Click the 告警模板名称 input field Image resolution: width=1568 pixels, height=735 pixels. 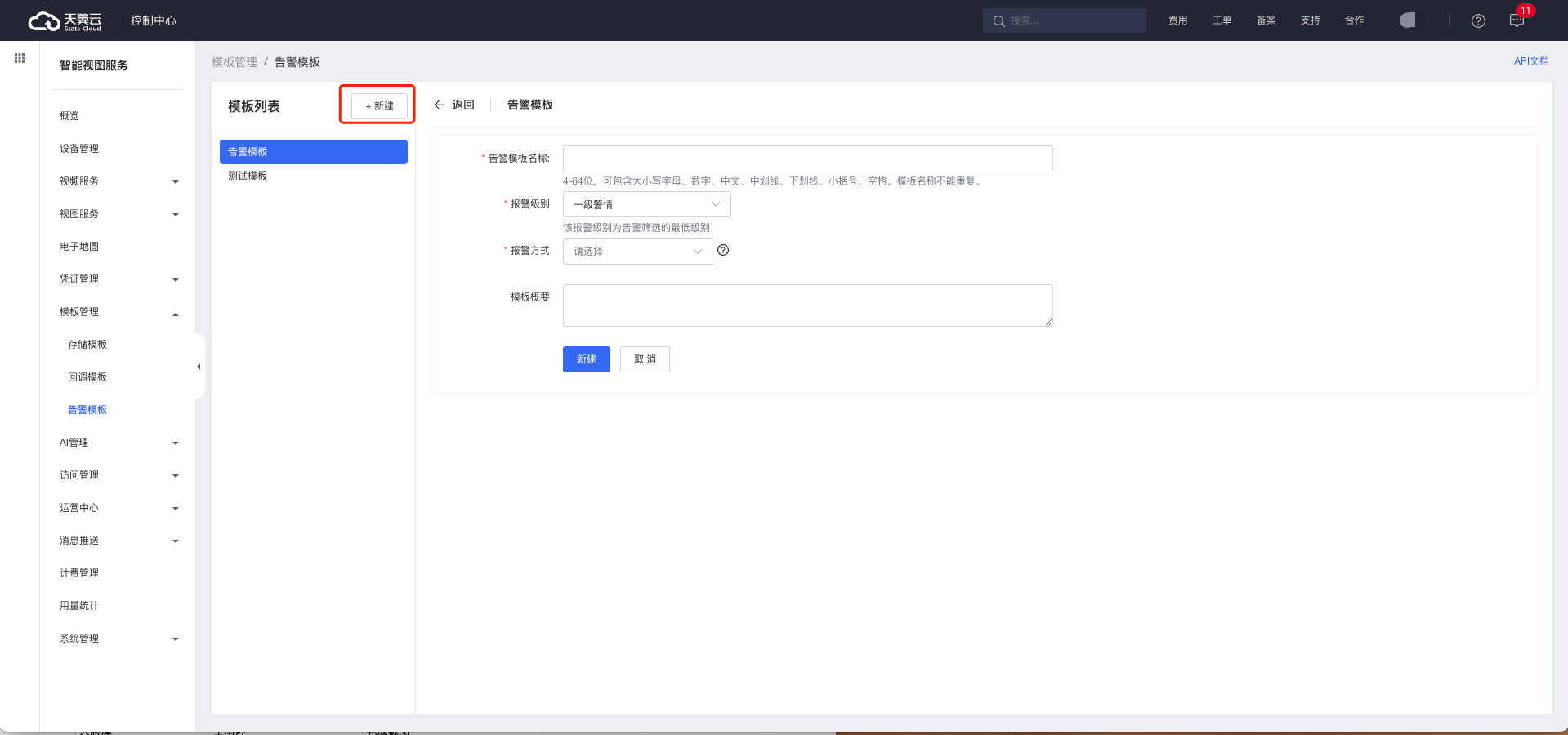point(807,158)
